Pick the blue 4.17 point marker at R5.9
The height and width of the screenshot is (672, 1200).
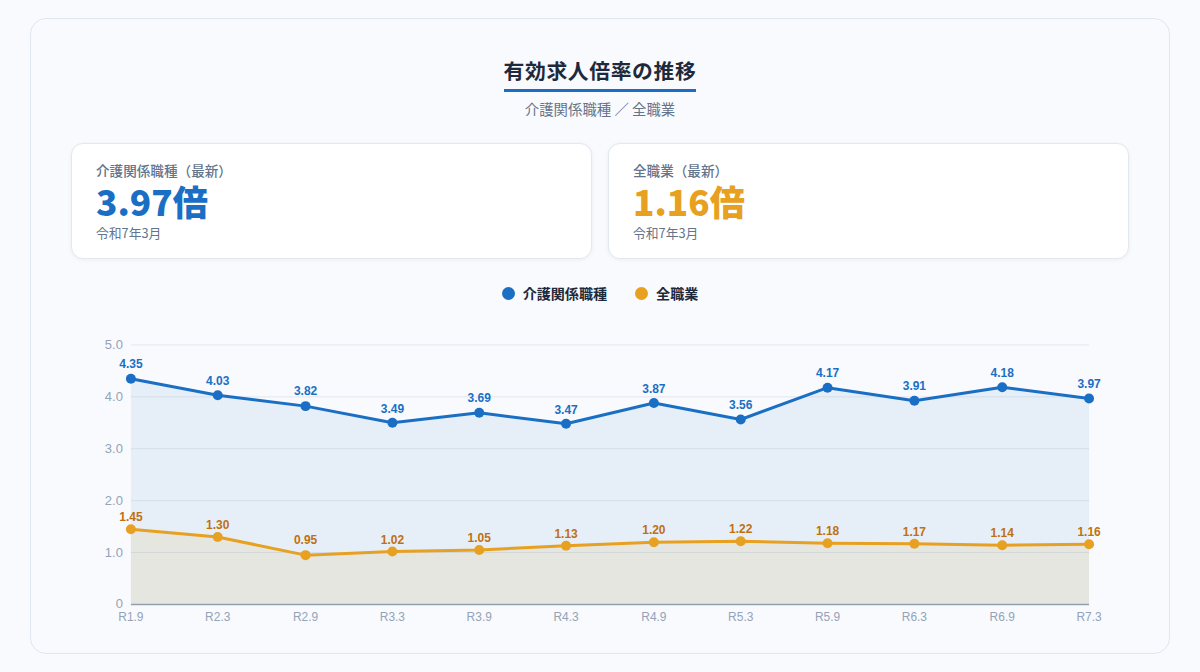[828, 388]
